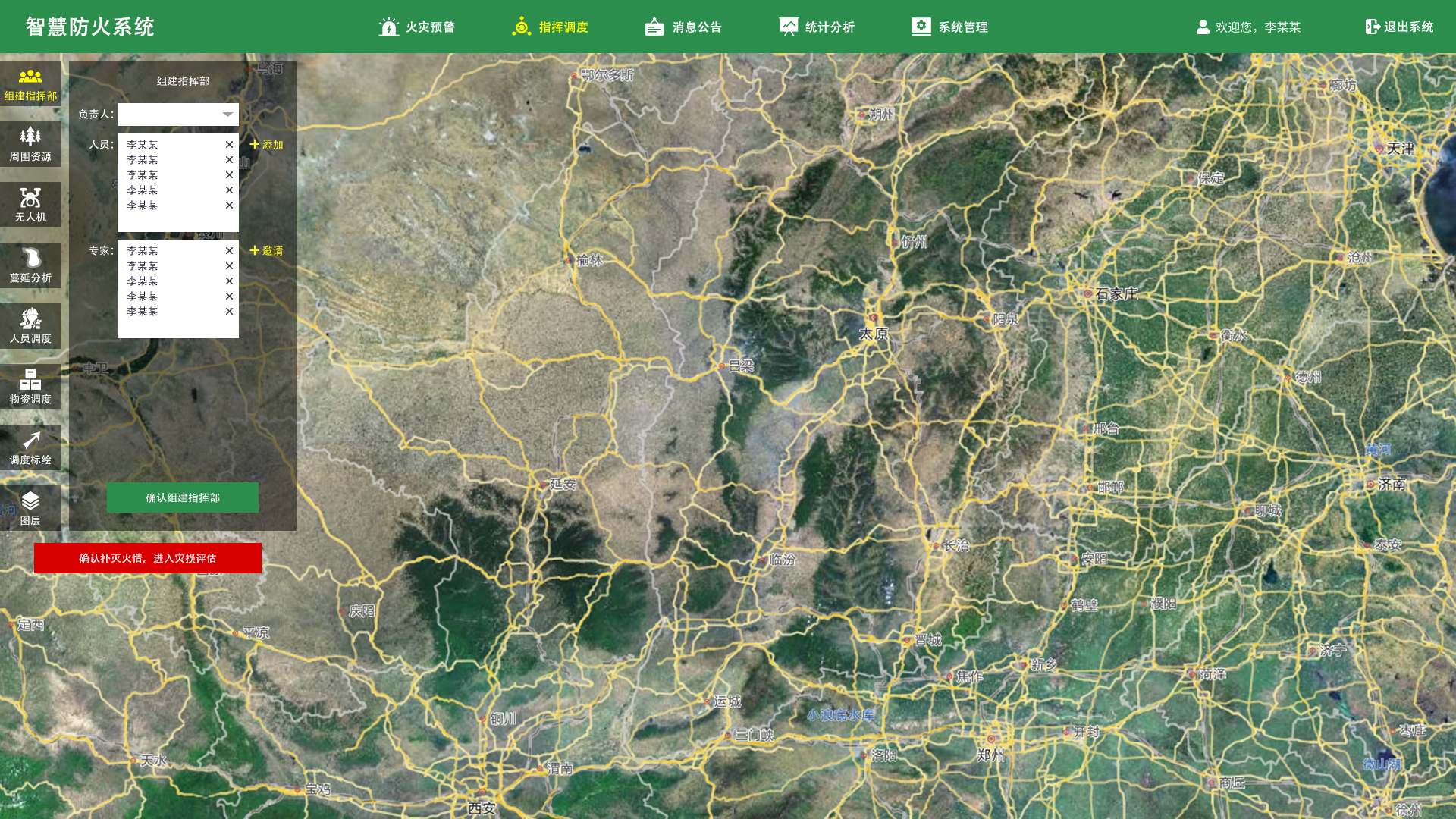Delete third entry in 人员 list
This screenshot has width=1456, height=819.
tap(229, 175)
